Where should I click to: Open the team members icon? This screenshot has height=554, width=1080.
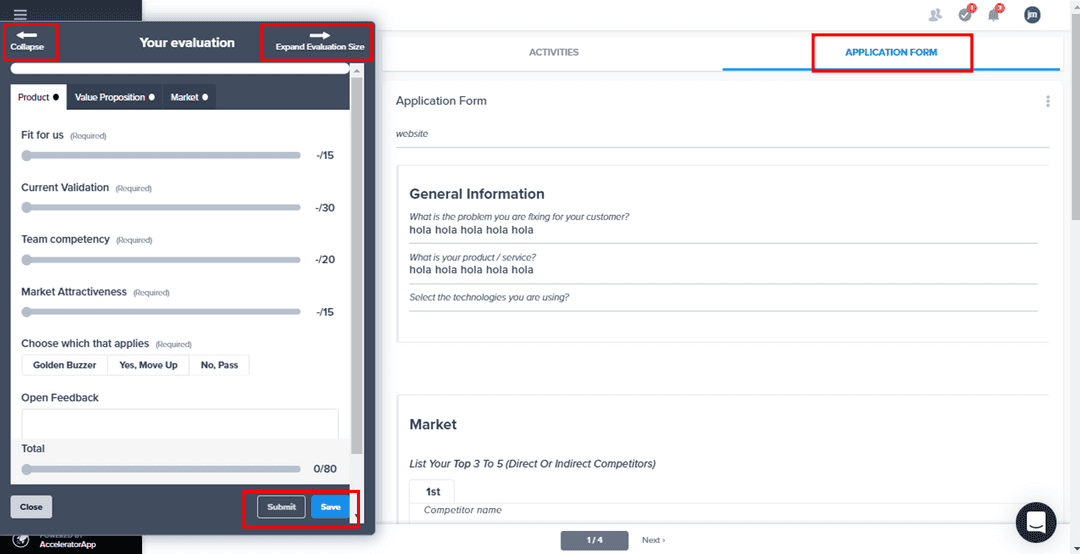point(935,14)
